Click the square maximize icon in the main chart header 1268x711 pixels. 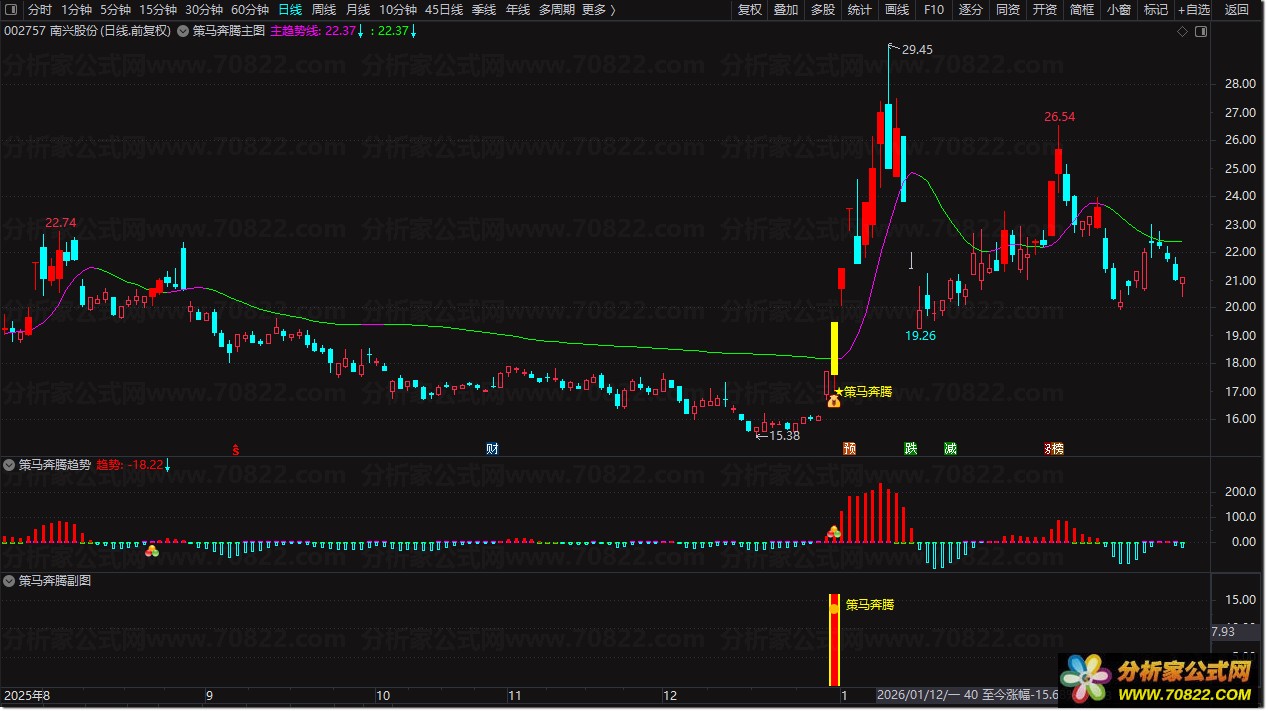click(x=1201, y=31)
